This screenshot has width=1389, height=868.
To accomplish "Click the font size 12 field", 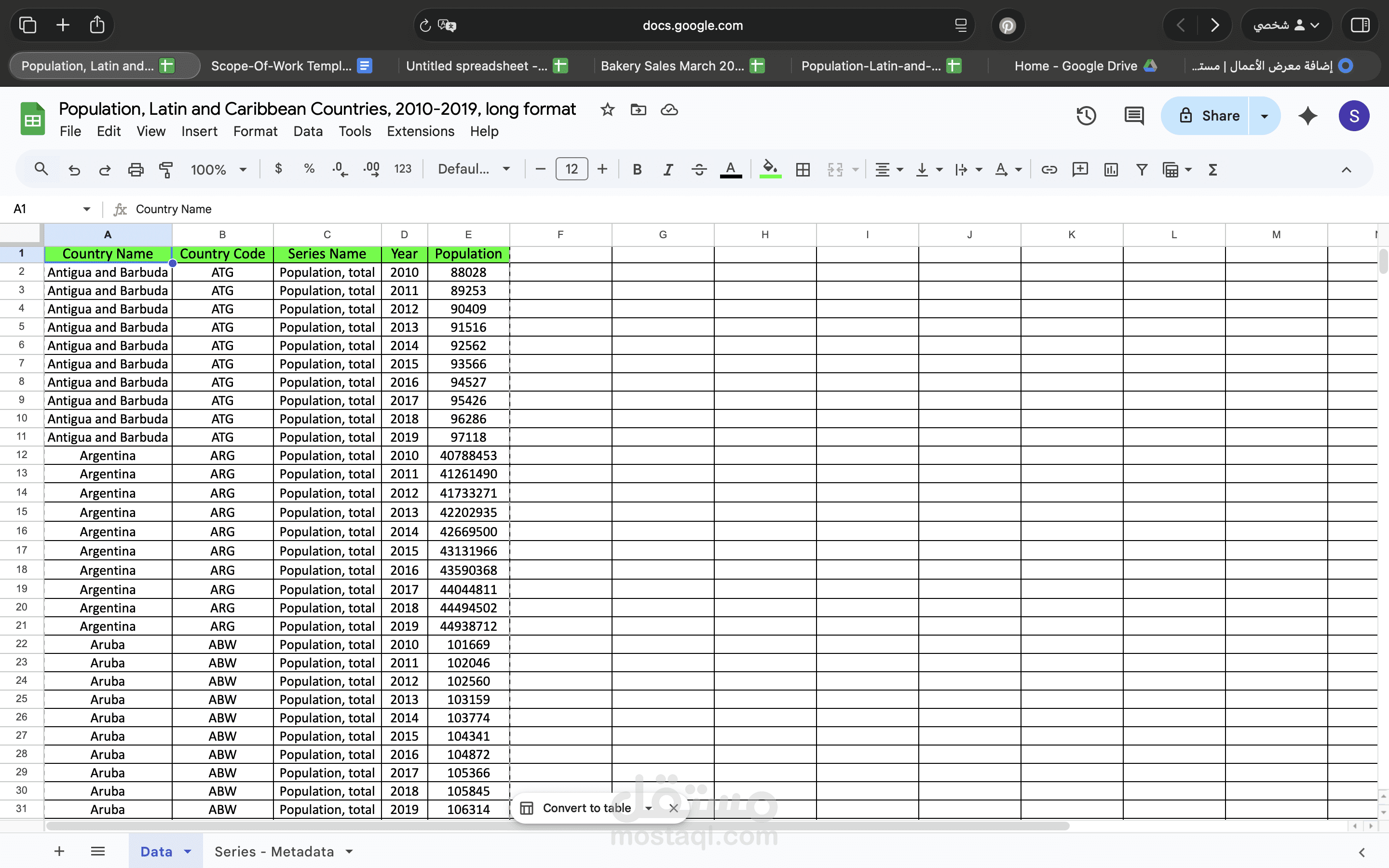I will click(x=571, y=169).
